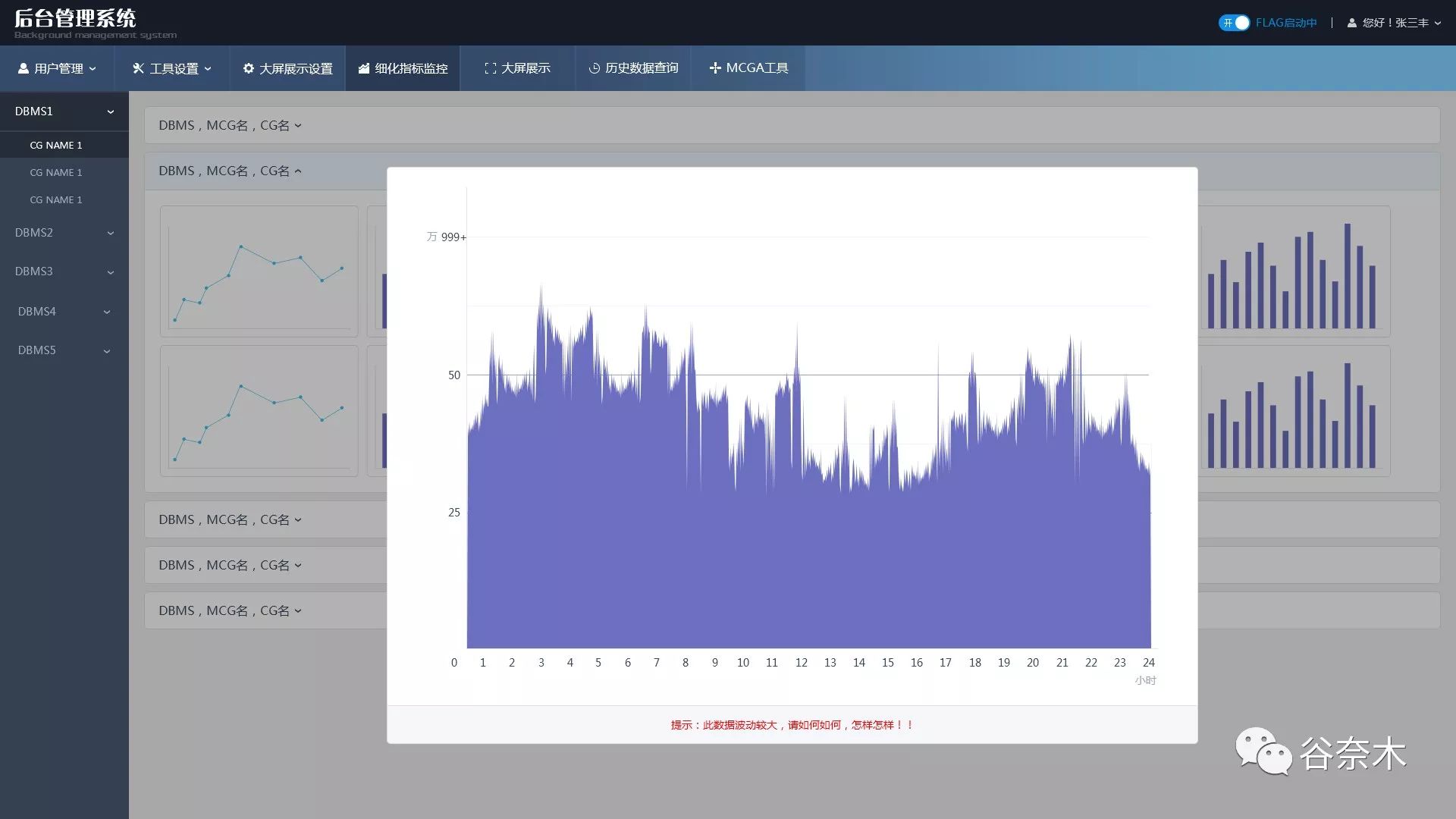Click 大屏展示设置 icon
Screen dimensions: 1456x819
pos(246,68)
